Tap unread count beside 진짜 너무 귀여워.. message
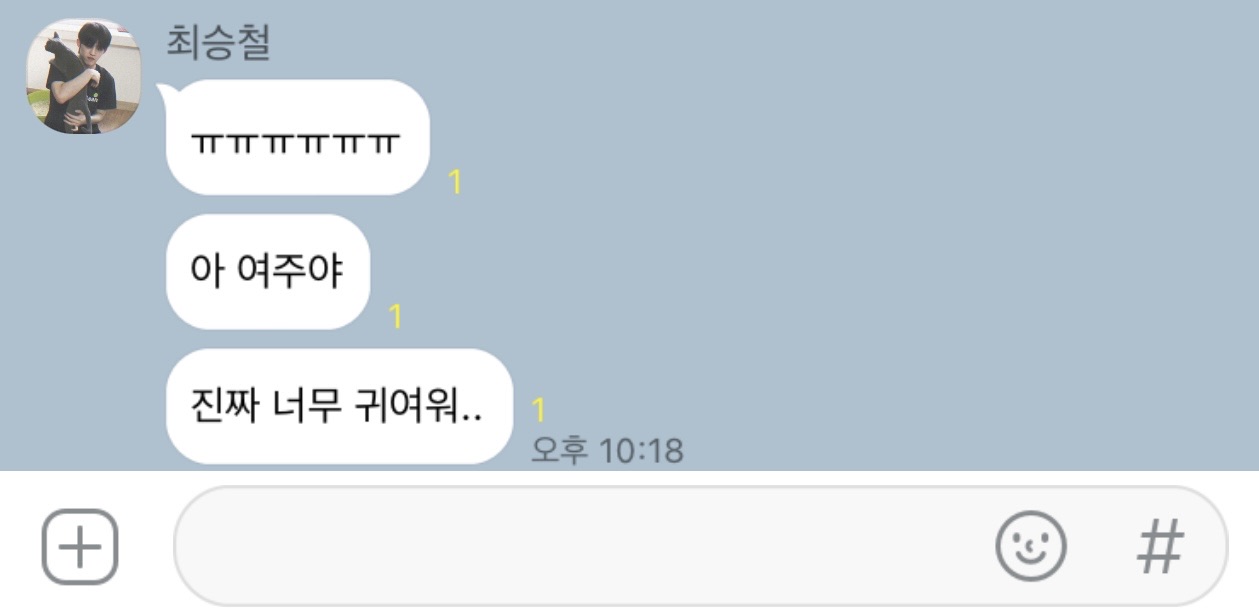The width and height of the screenshot is (1259, 609). tap(538, 410)
